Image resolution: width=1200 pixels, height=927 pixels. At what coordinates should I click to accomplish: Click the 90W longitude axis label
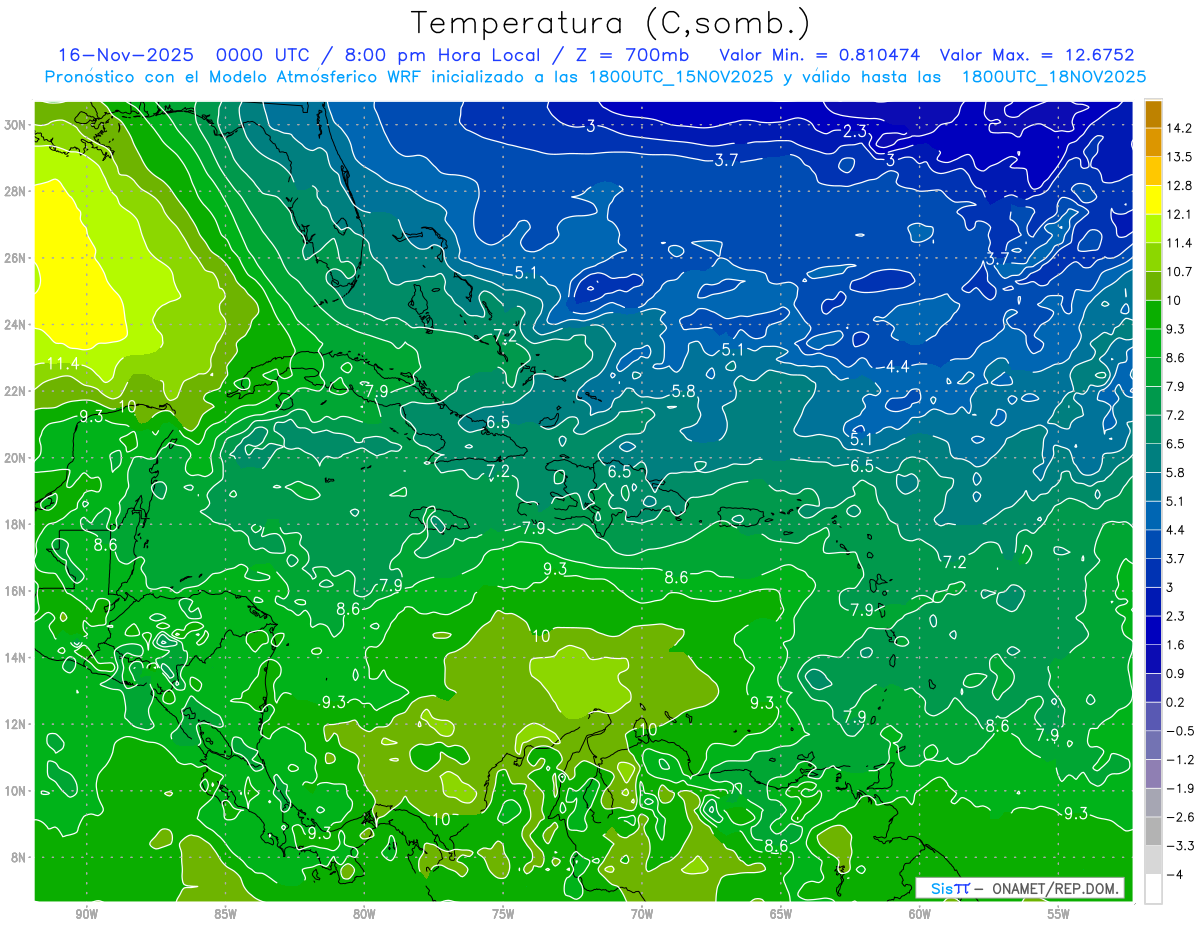click(86, 913)
